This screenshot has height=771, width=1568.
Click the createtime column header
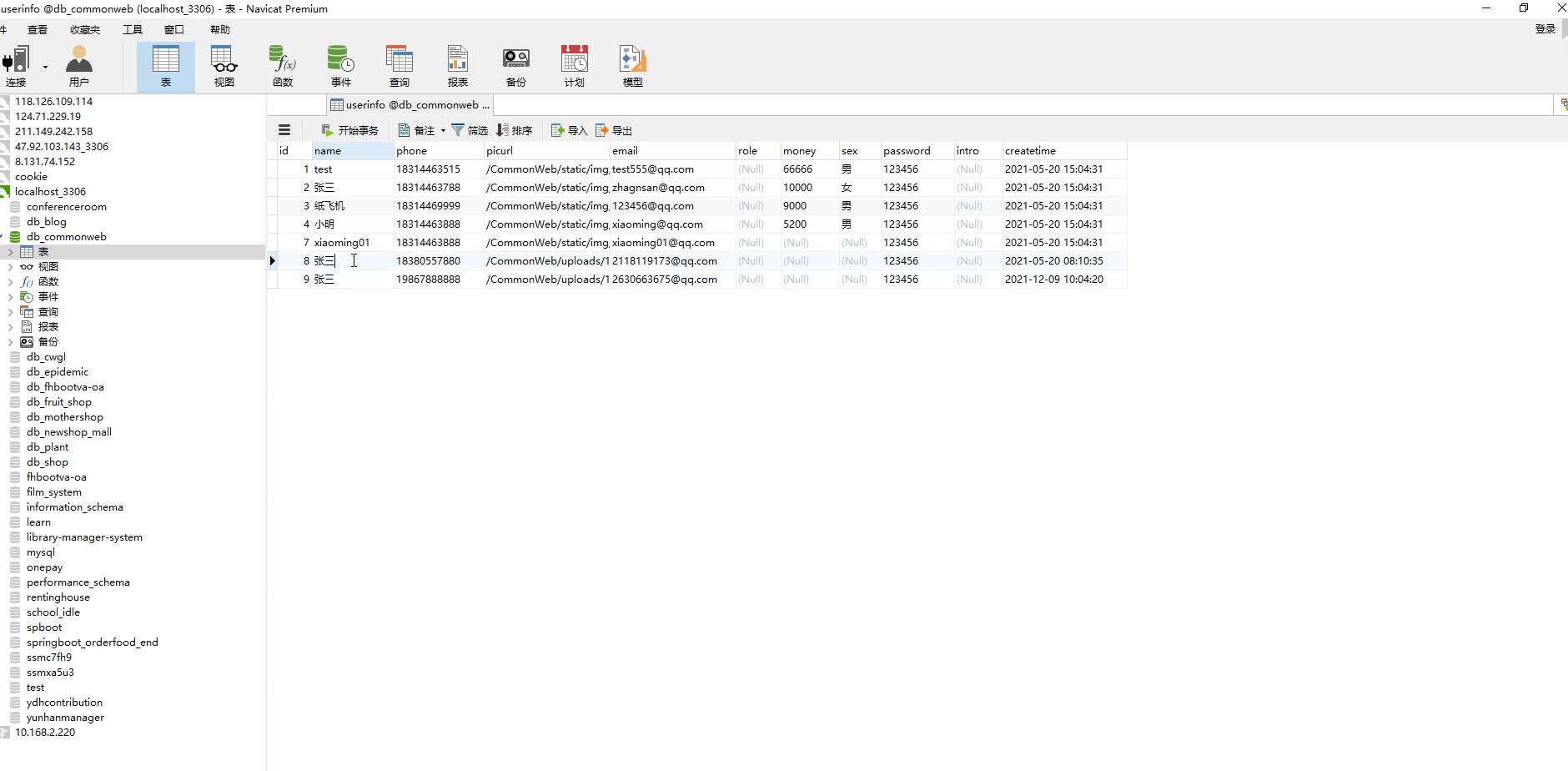pyautogui.click(x=1064, y=151)
